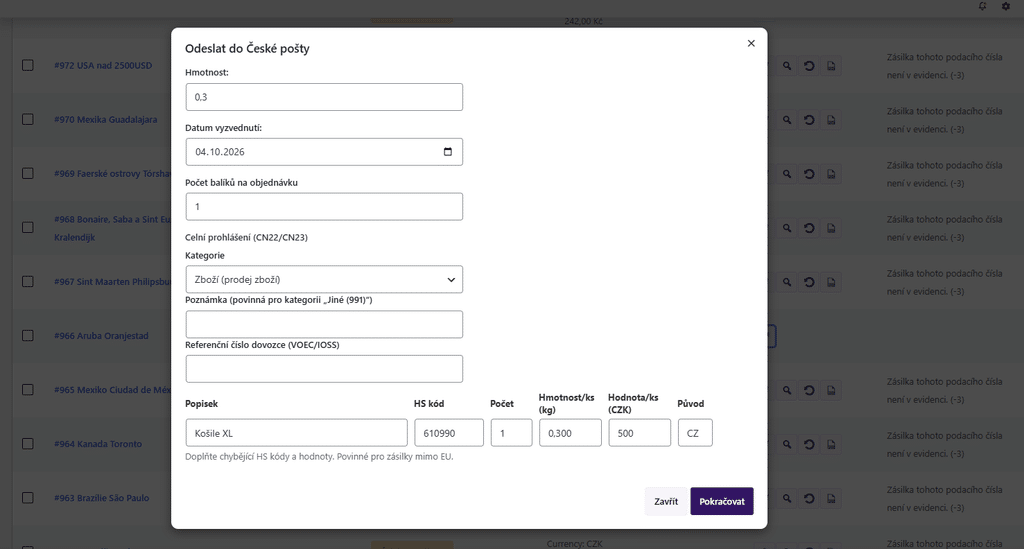Focus the Hmotnost input field

click(324, 97)
